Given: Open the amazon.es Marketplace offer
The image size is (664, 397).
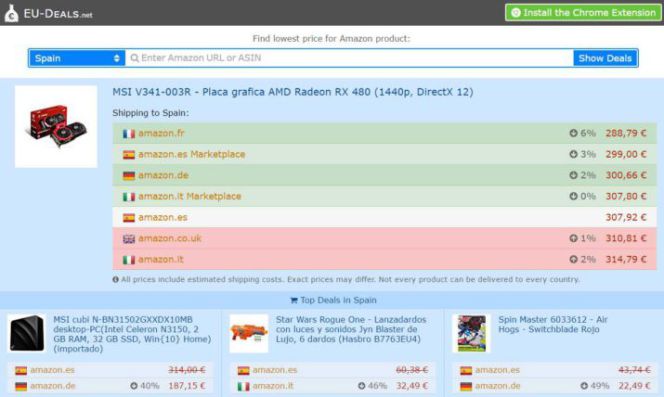Looking at the screenshot, I should 192,154.
